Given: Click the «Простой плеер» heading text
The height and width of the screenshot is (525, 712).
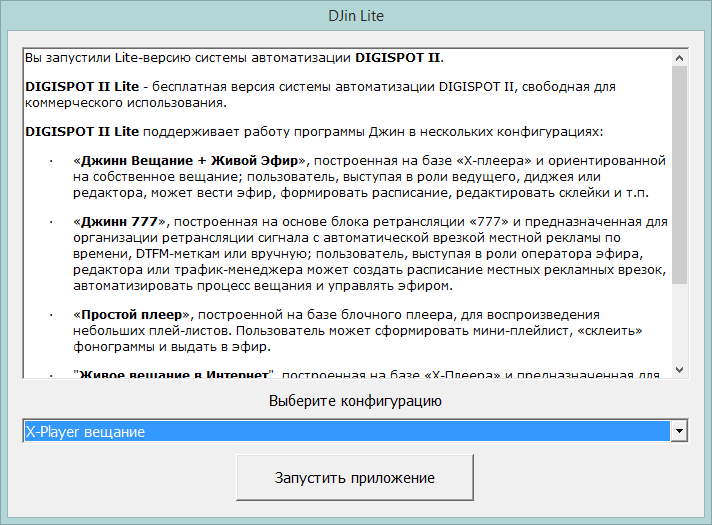Looking at the screenshot, I should pos(131,315).
